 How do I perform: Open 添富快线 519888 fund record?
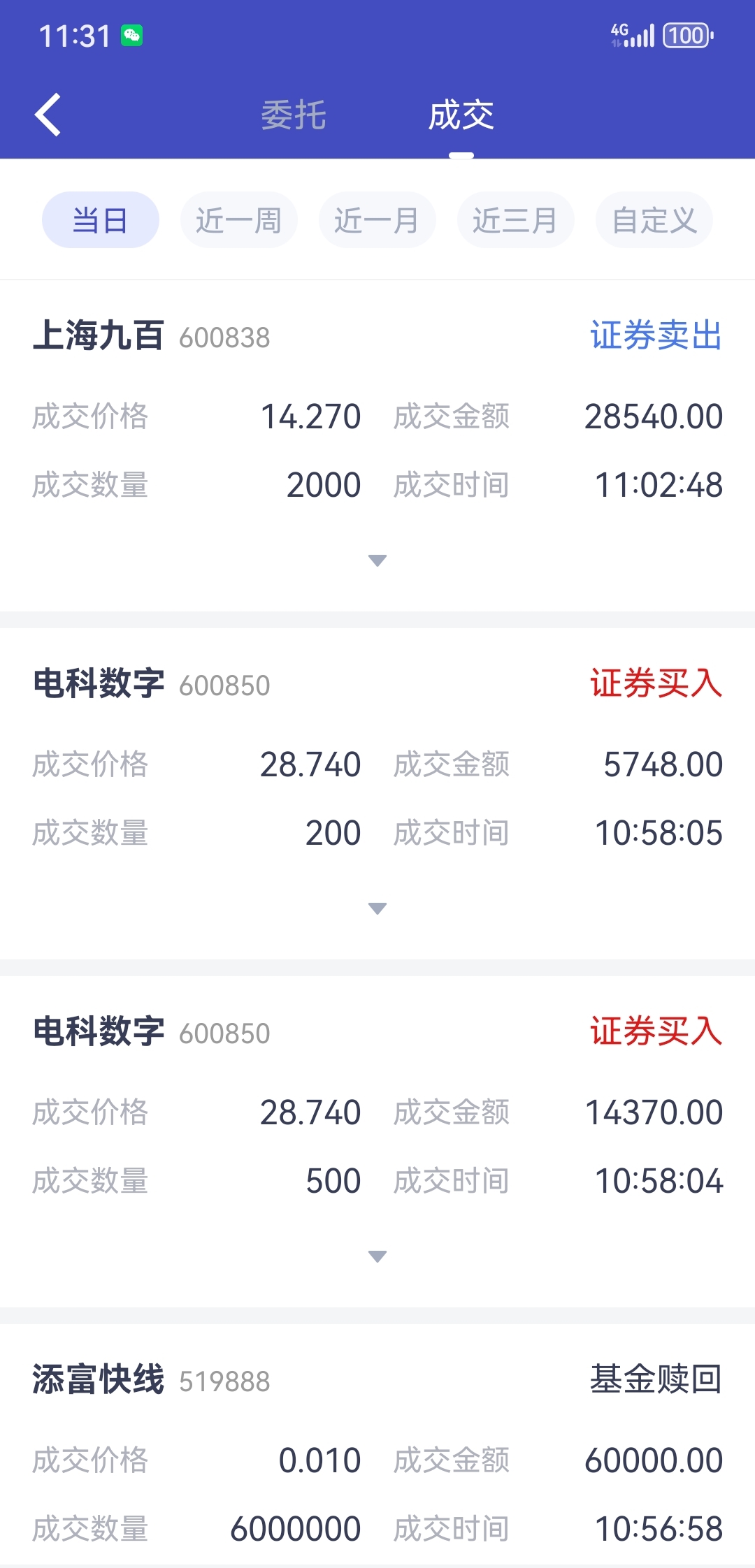(99, 1379)
